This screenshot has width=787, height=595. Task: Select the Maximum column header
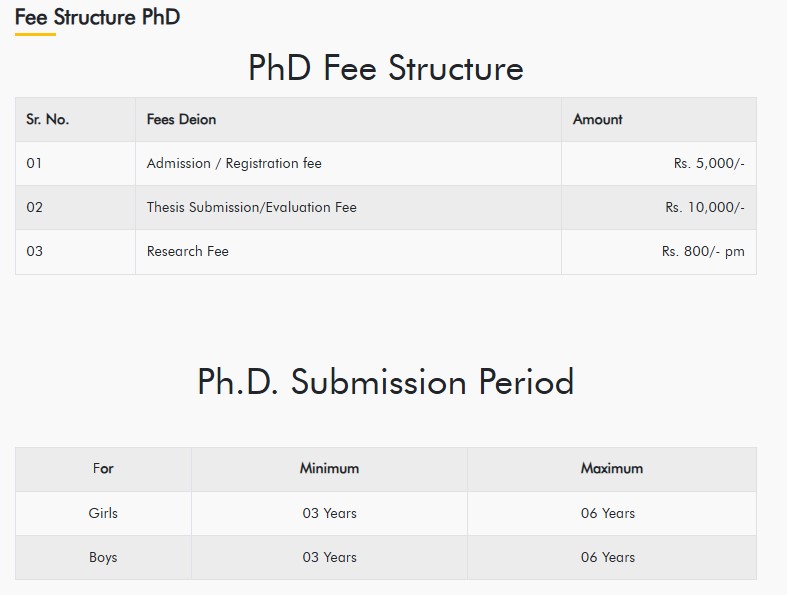coord(611,468)
